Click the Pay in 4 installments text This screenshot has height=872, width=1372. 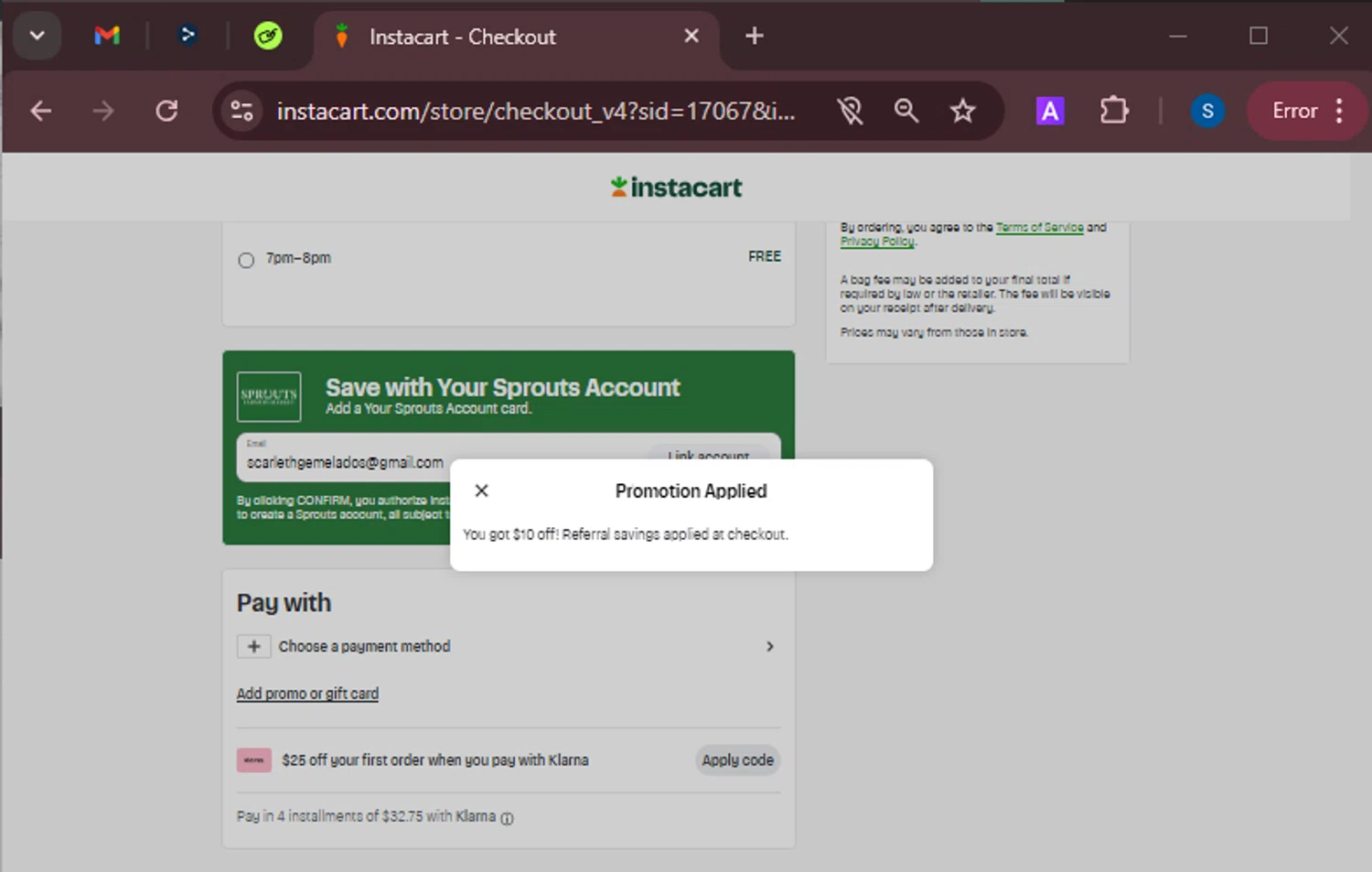click(x=366, y=816)
